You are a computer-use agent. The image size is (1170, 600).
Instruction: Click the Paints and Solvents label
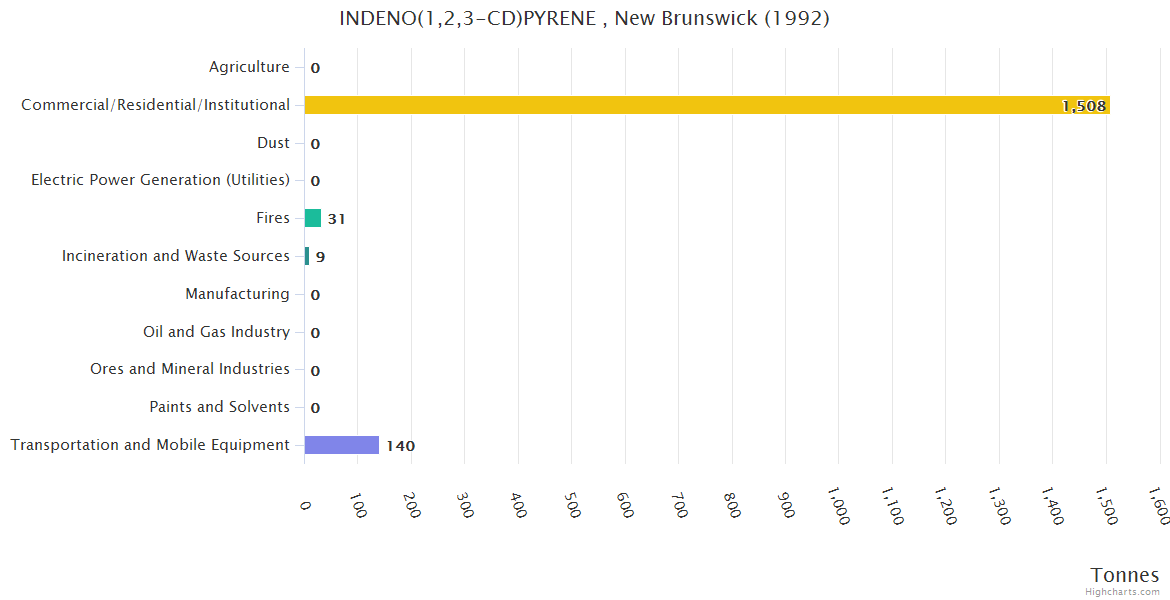pos(219,407)
